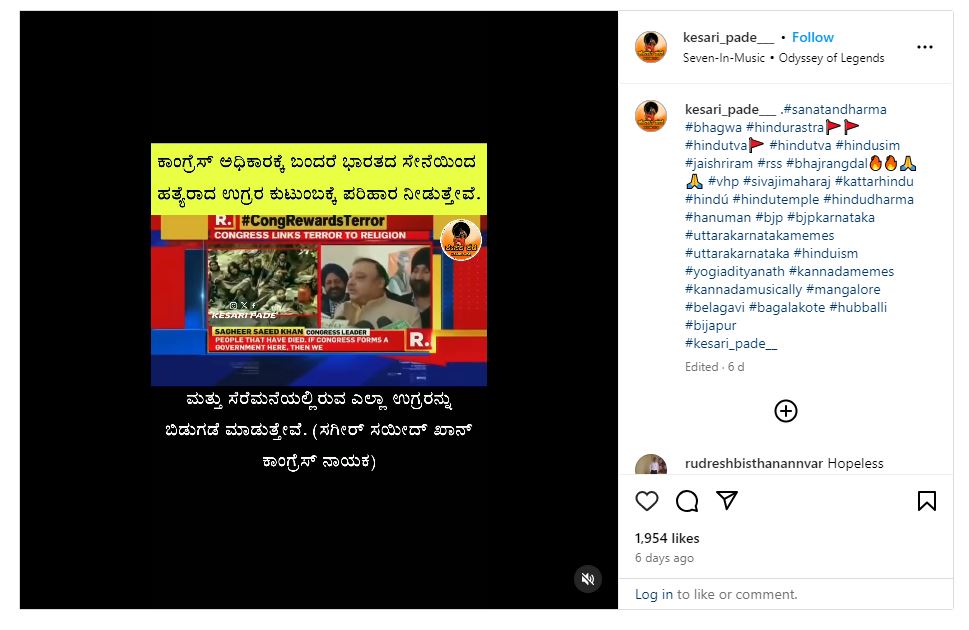The width and height of the screenshot is (969, 630).
Task: Save the post with the bookmark icon
Action: [x=926, y=501]
